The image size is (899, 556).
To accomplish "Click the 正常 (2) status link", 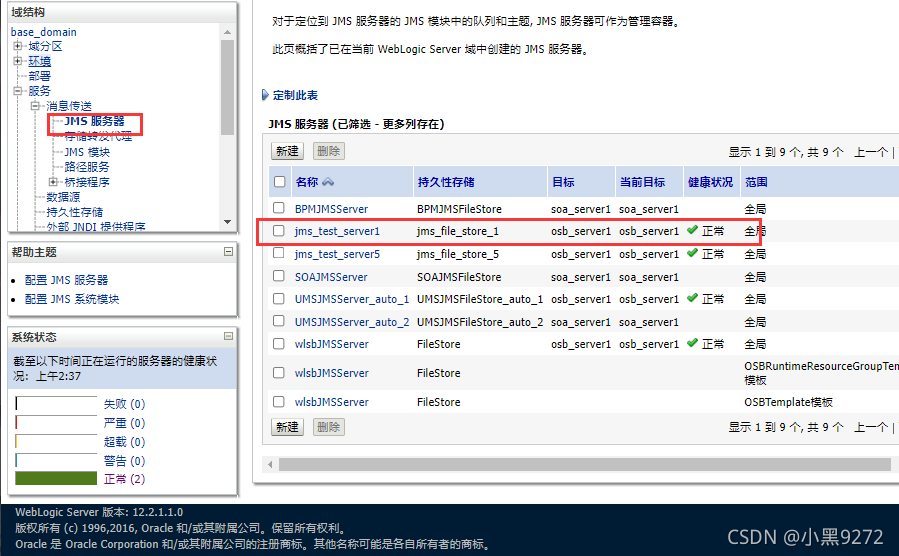I will [x=124, y=479].
